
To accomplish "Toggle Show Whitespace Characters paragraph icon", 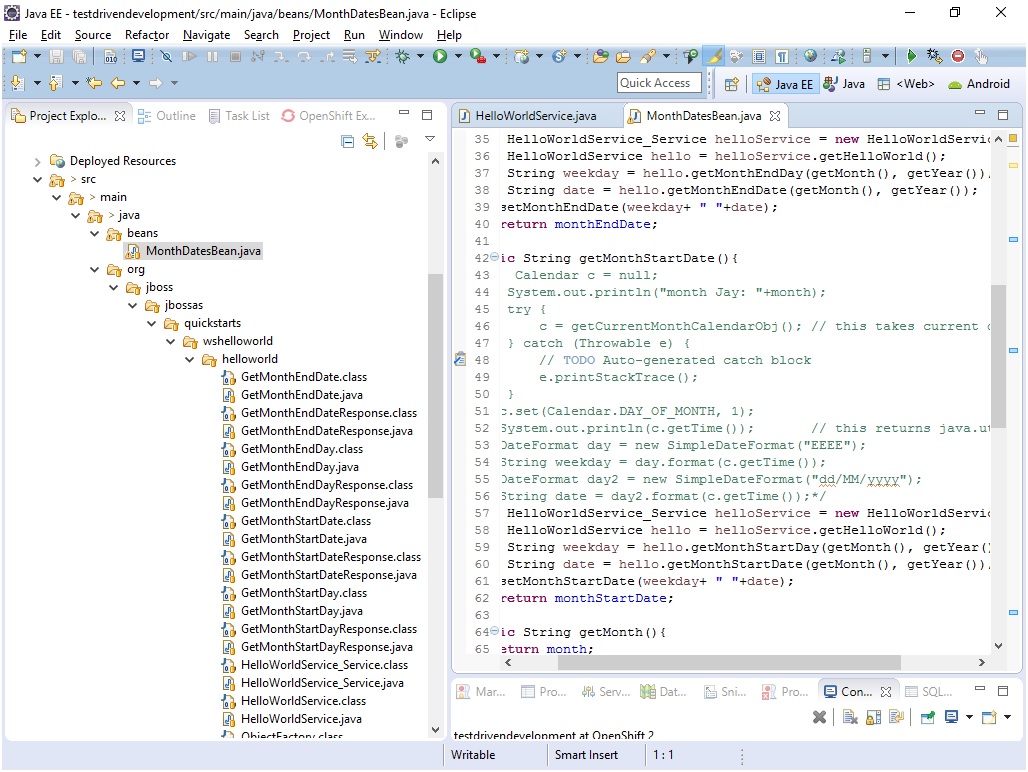I will tap(781, 57).
